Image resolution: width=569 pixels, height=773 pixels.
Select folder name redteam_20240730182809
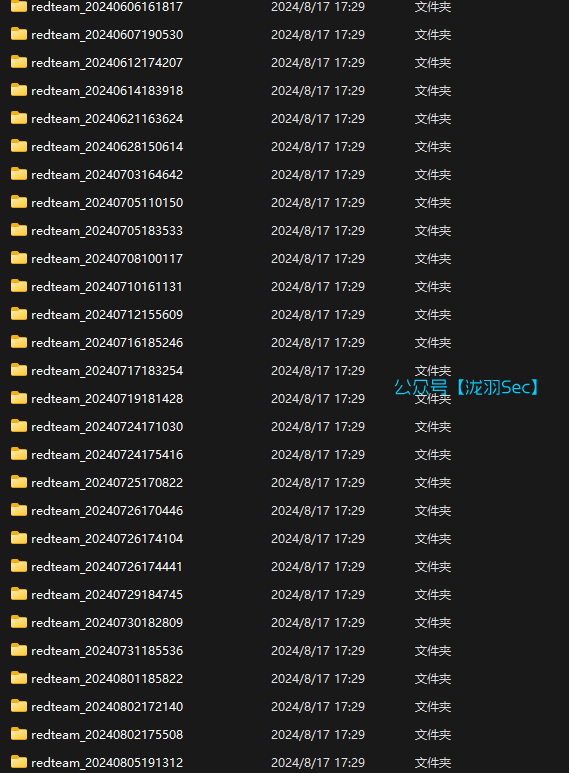coord(107,623)
